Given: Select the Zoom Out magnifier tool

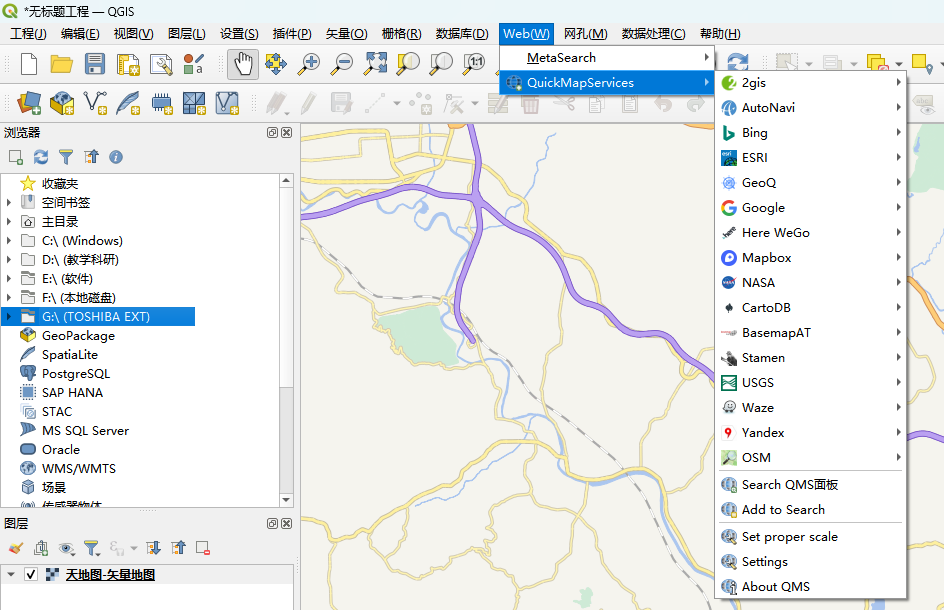Looking at the screenshot, I should pyautogui.click(x=342, y=63).
